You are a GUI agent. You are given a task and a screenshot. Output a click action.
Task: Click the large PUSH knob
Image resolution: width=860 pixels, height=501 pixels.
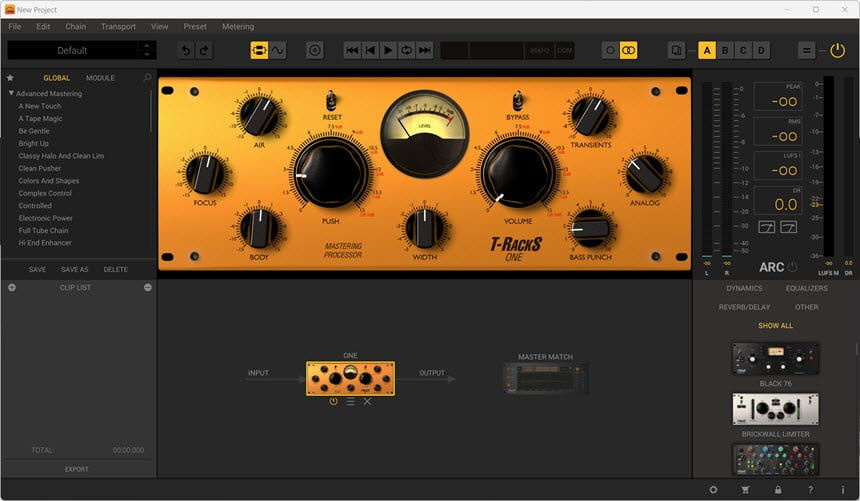[x=331, y=174]
